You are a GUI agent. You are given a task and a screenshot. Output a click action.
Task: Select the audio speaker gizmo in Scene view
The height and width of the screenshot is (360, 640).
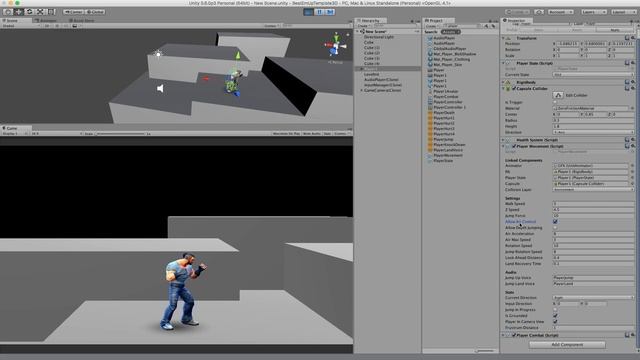[160, 88]
